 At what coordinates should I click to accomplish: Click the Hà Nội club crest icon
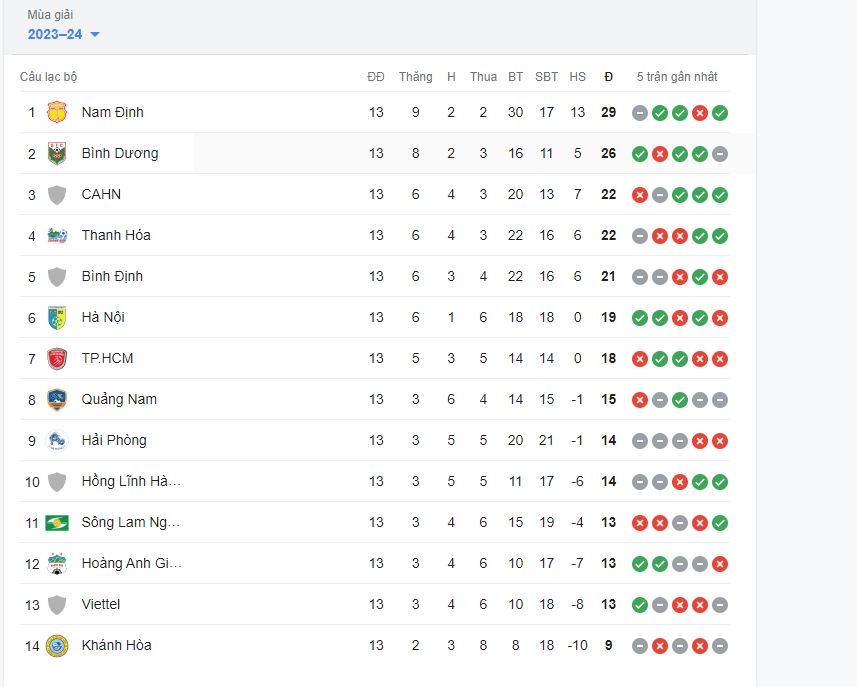57,317
